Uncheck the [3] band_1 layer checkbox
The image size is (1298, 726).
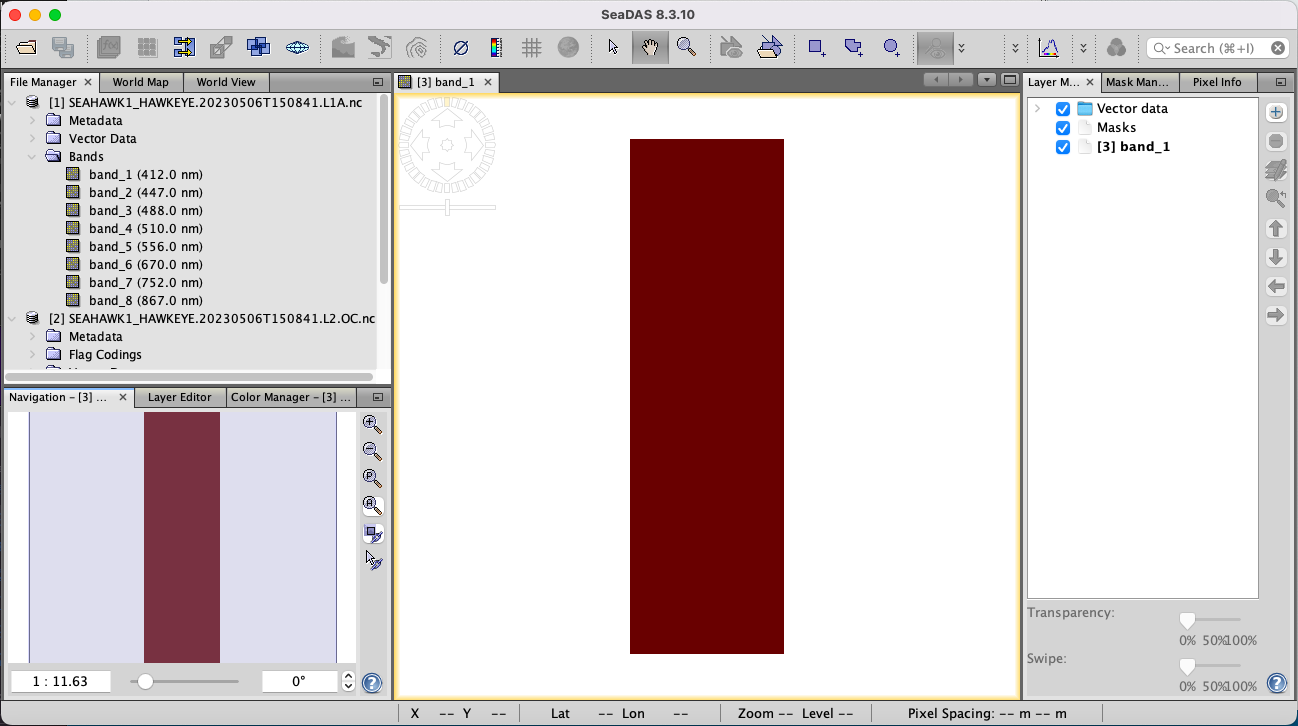point(1063,147)
